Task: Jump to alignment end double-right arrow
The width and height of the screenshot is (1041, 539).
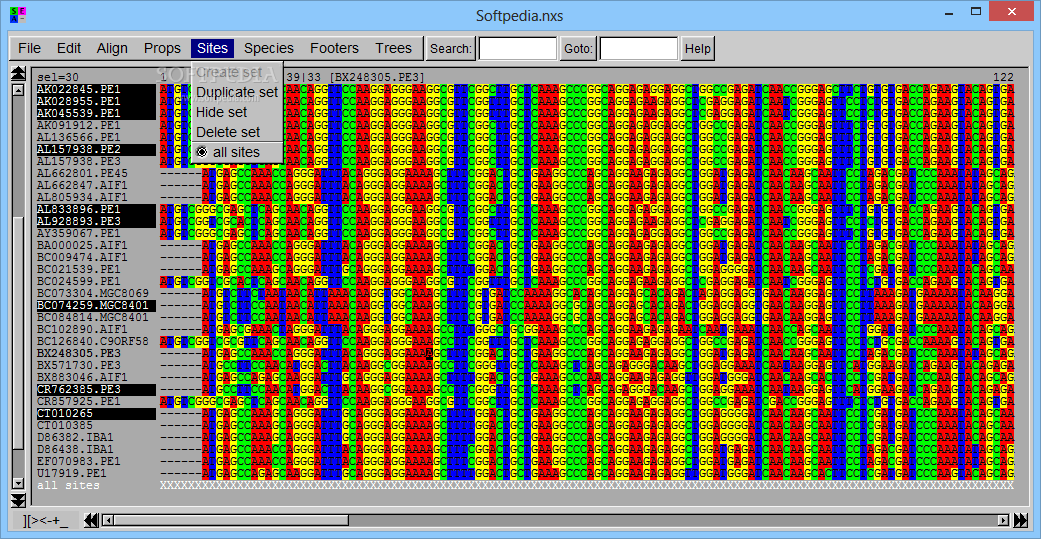Action: 1021,520
